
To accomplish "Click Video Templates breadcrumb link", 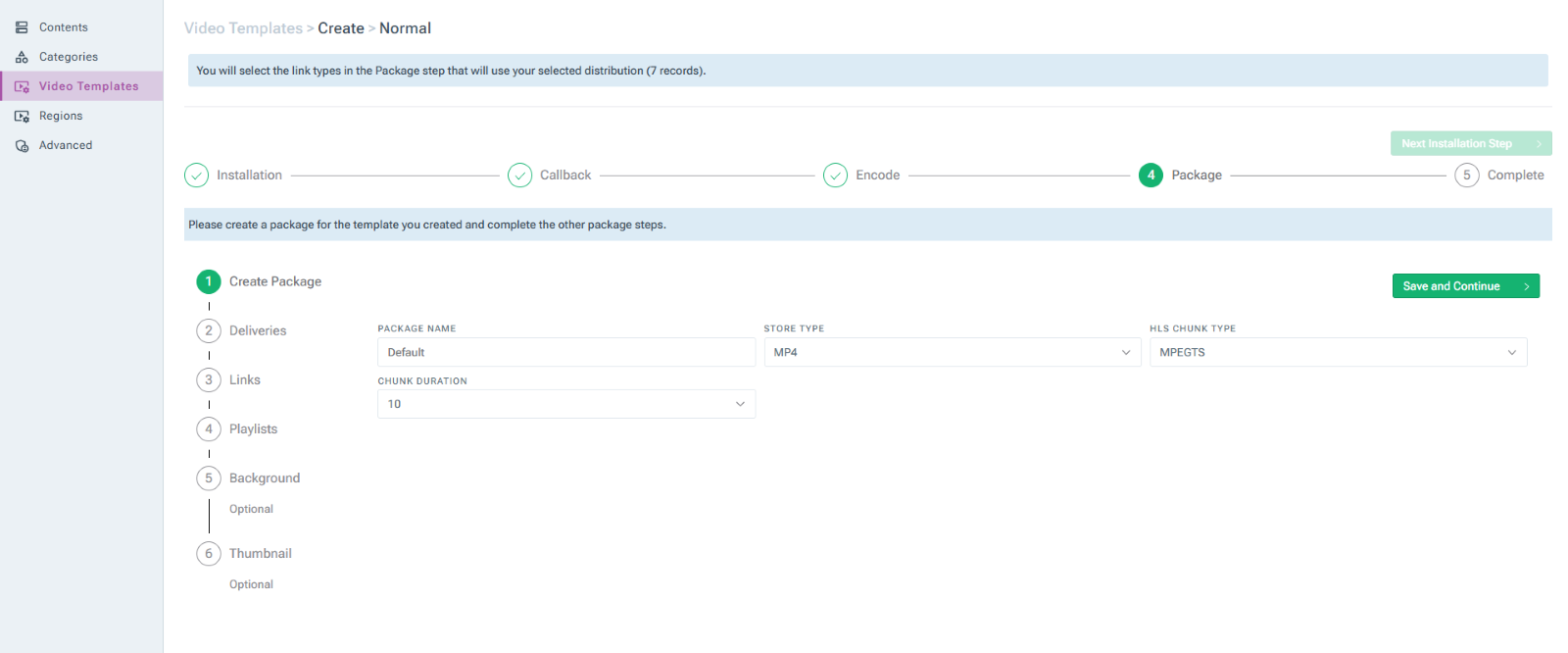I will tap(243, 28).
